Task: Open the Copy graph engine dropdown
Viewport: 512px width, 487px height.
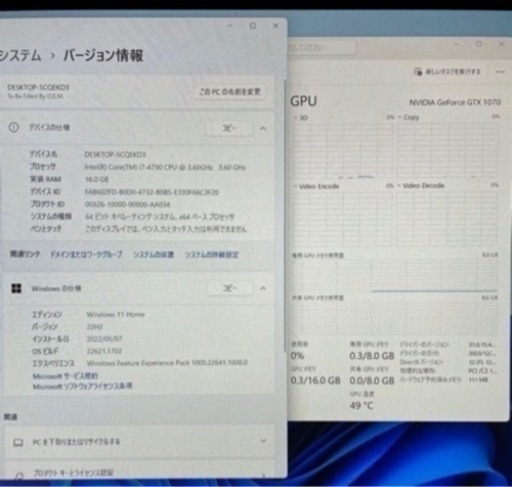Action: [x=408, y=117]
